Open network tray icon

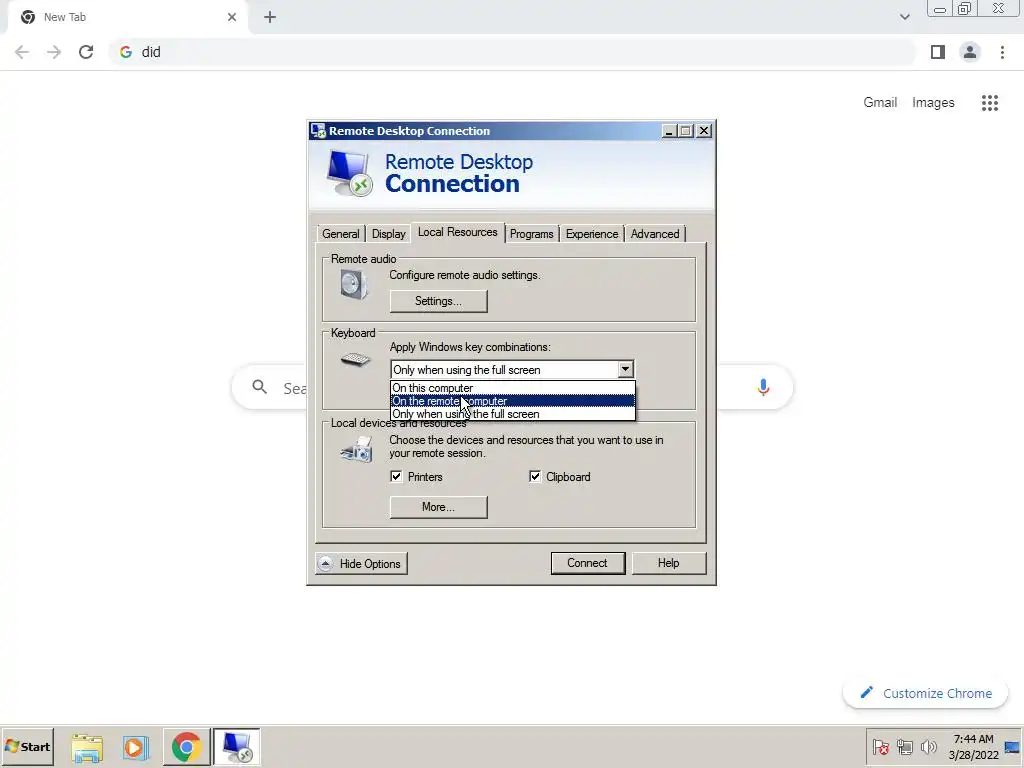904,746
